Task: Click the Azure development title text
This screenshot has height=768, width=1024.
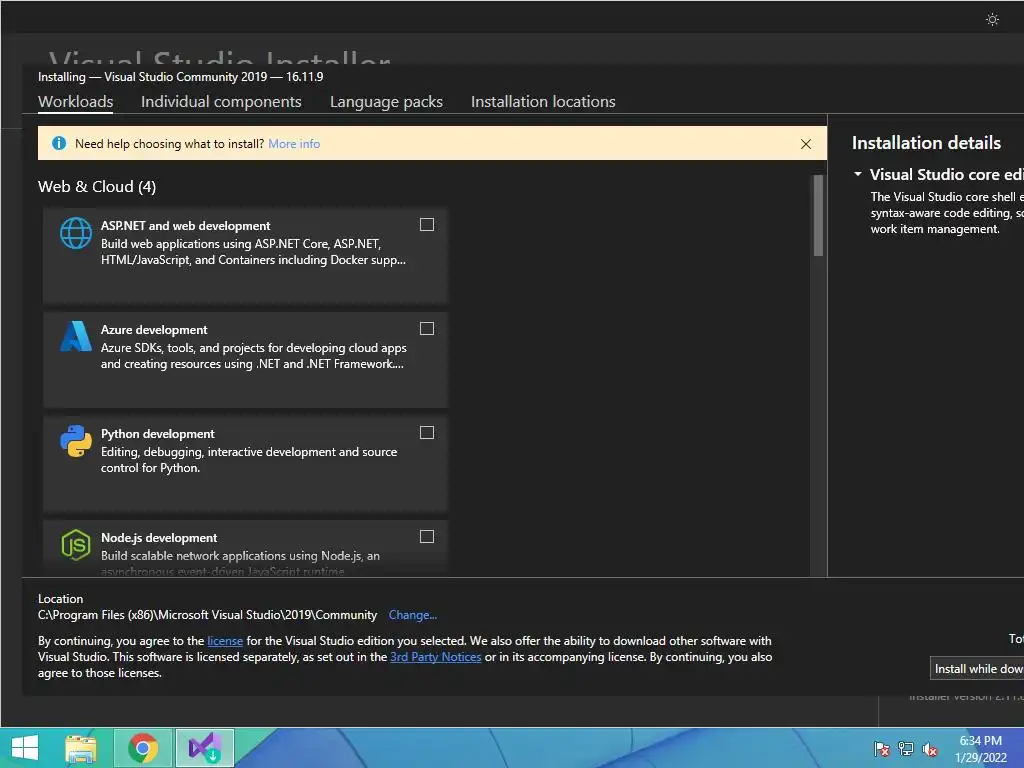Action: coord(154,330)
